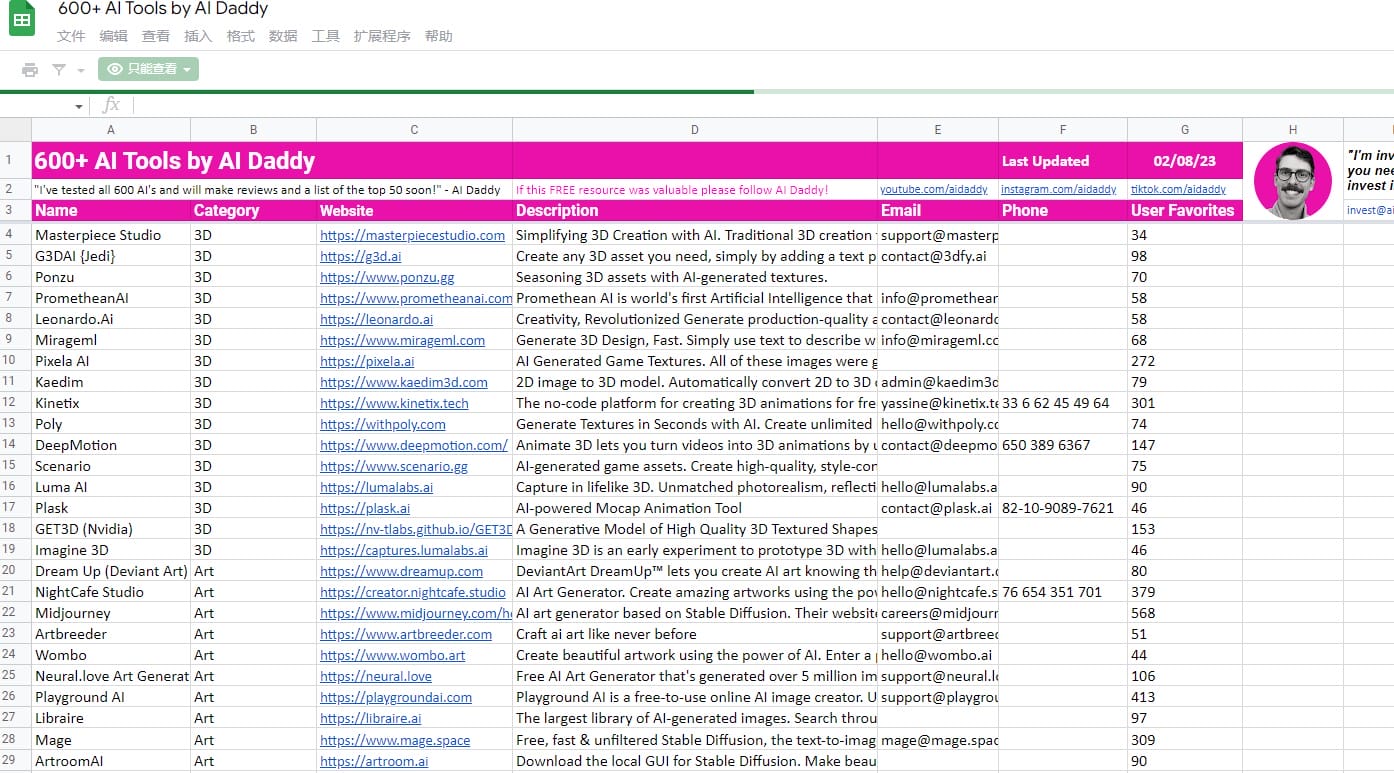This screenshot has height=773, width=1394.
Task: Click the document title 600+ AI Tools
Action: point(163,9)
